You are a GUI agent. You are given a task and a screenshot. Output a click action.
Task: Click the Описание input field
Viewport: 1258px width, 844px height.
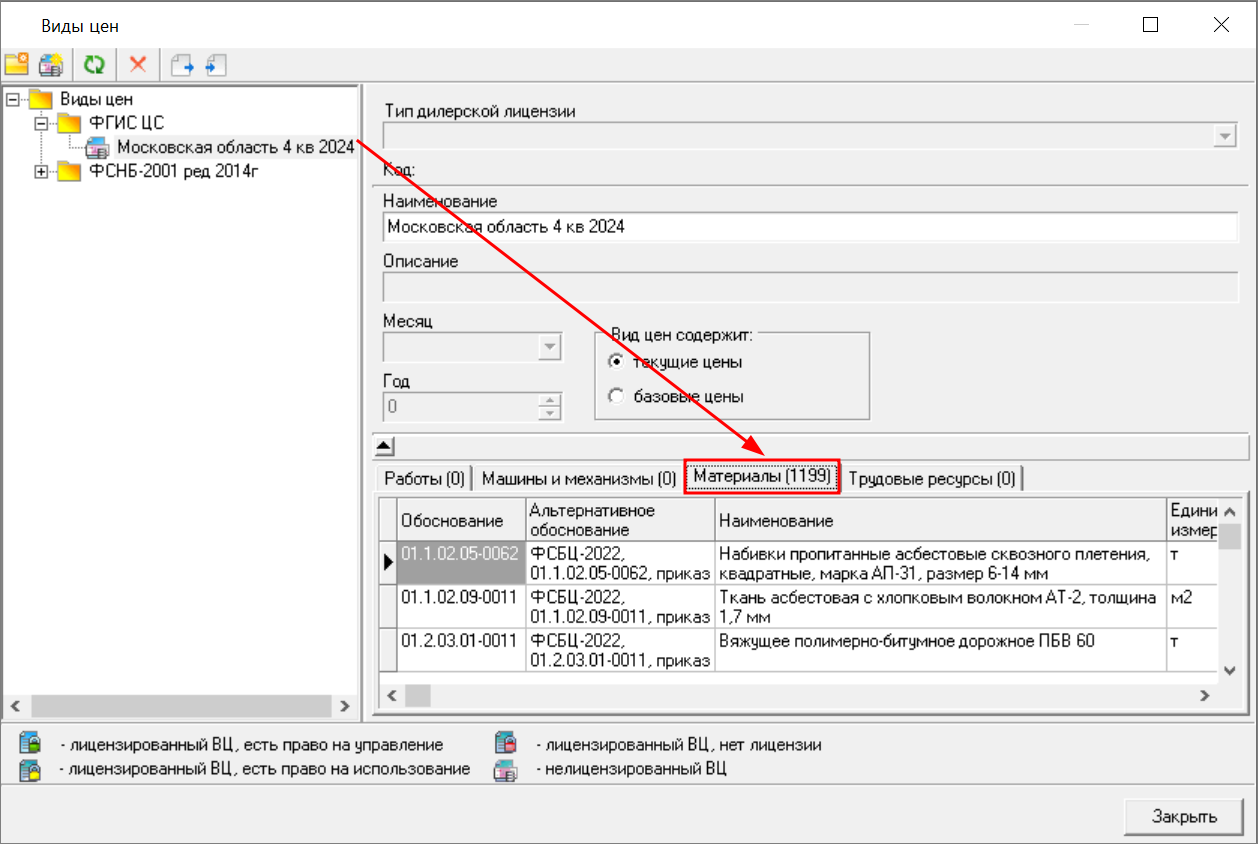click(810, 287)
